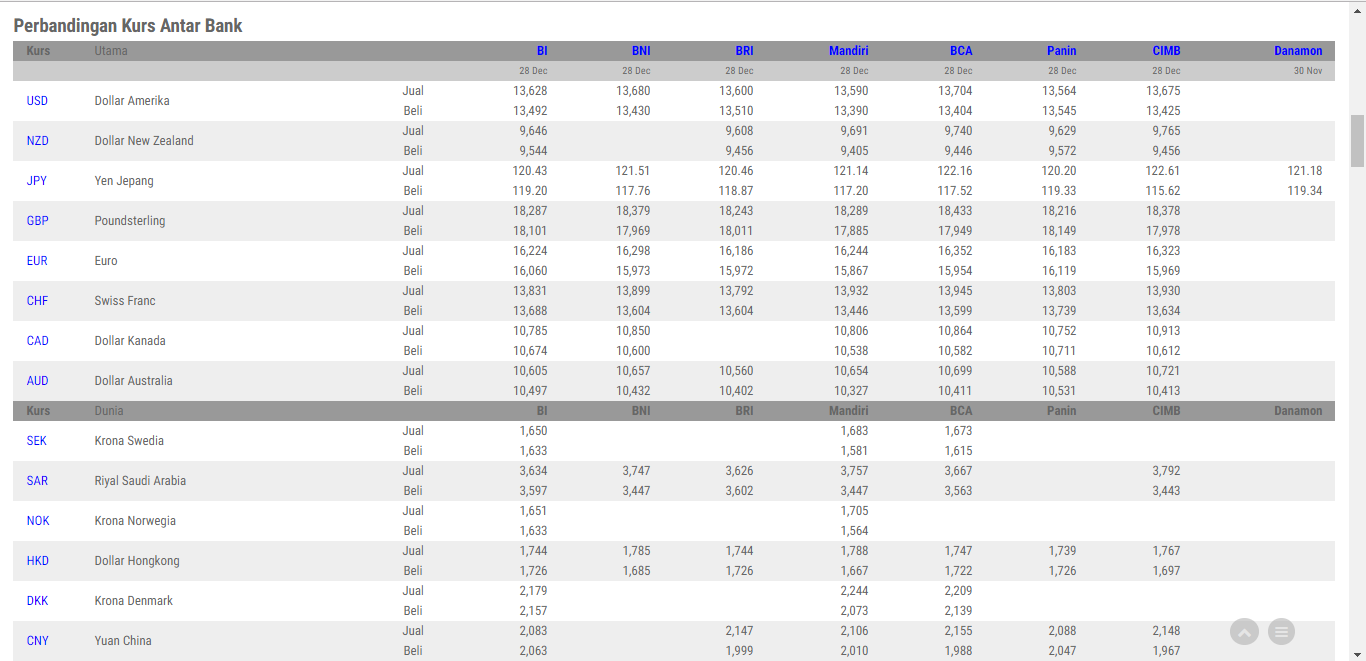The height and width of the screenshot is (661, 1366).
Task: Open the SAR currency link
Action: [37, 481]
